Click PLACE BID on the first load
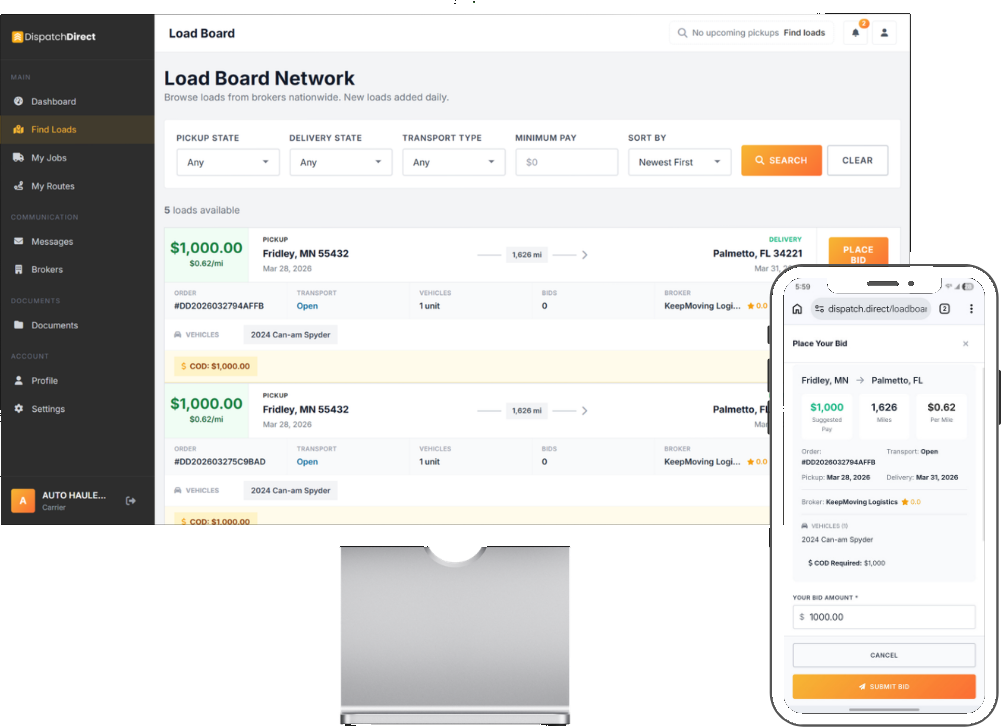The height and width of the screenshot is (727, 1001). [x=858, y=251]
